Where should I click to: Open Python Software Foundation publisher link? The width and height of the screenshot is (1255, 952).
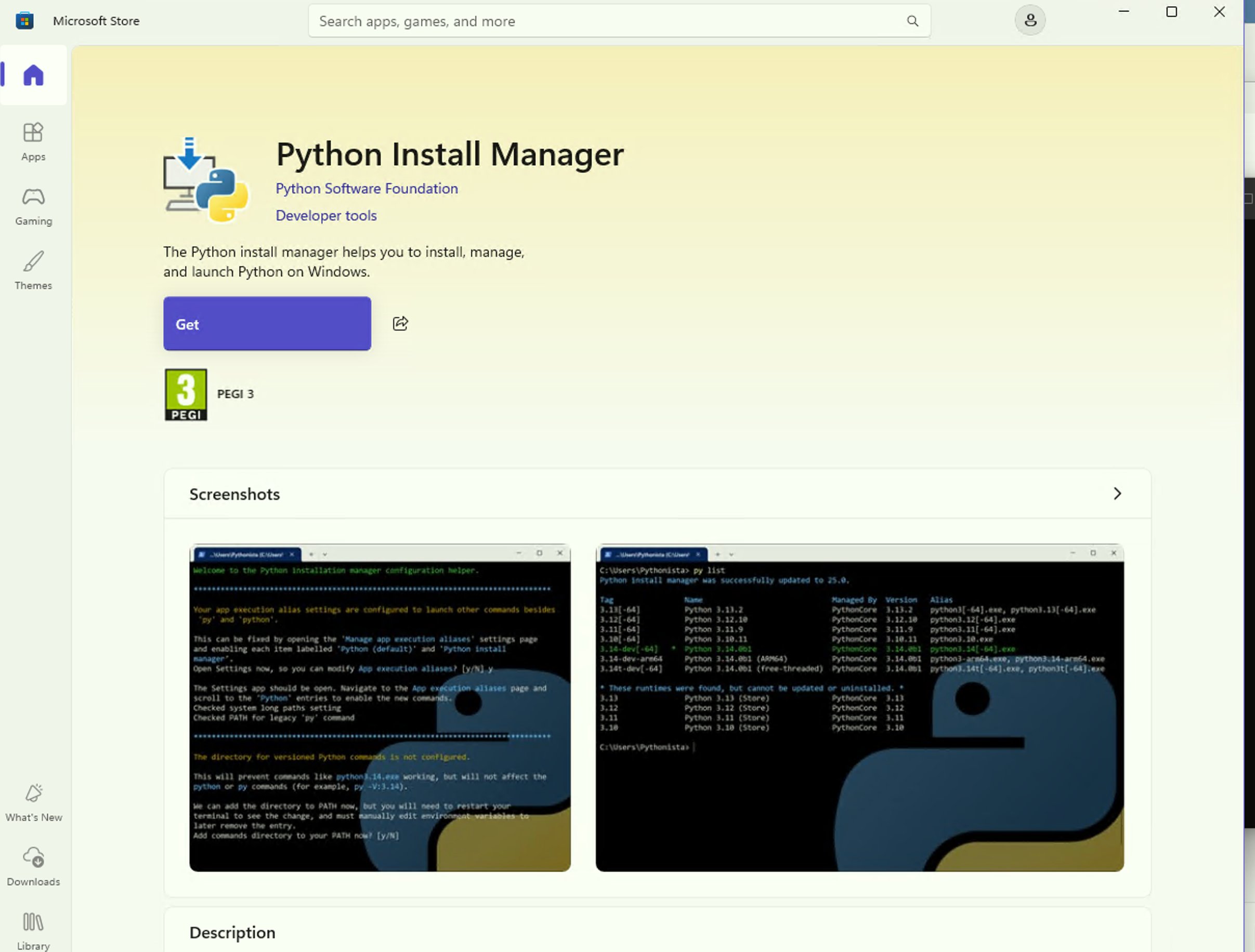click(367, 189)
